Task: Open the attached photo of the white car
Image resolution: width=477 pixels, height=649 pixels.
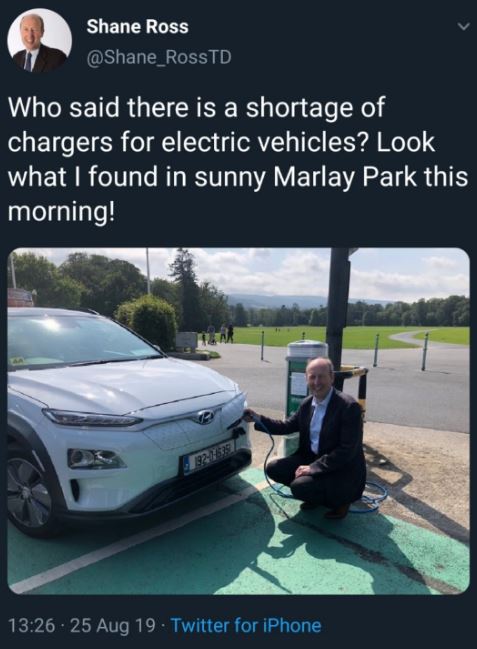Action: 238,421
